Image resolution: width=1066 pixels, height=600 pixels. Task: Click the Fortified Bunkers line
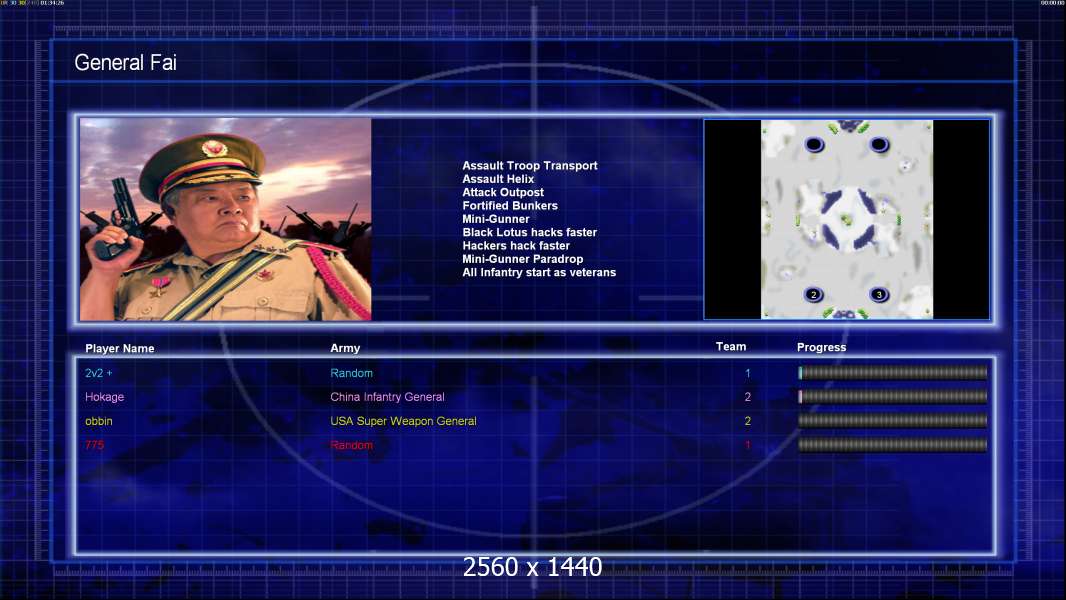pyautogui.click(x=510, y=205)
